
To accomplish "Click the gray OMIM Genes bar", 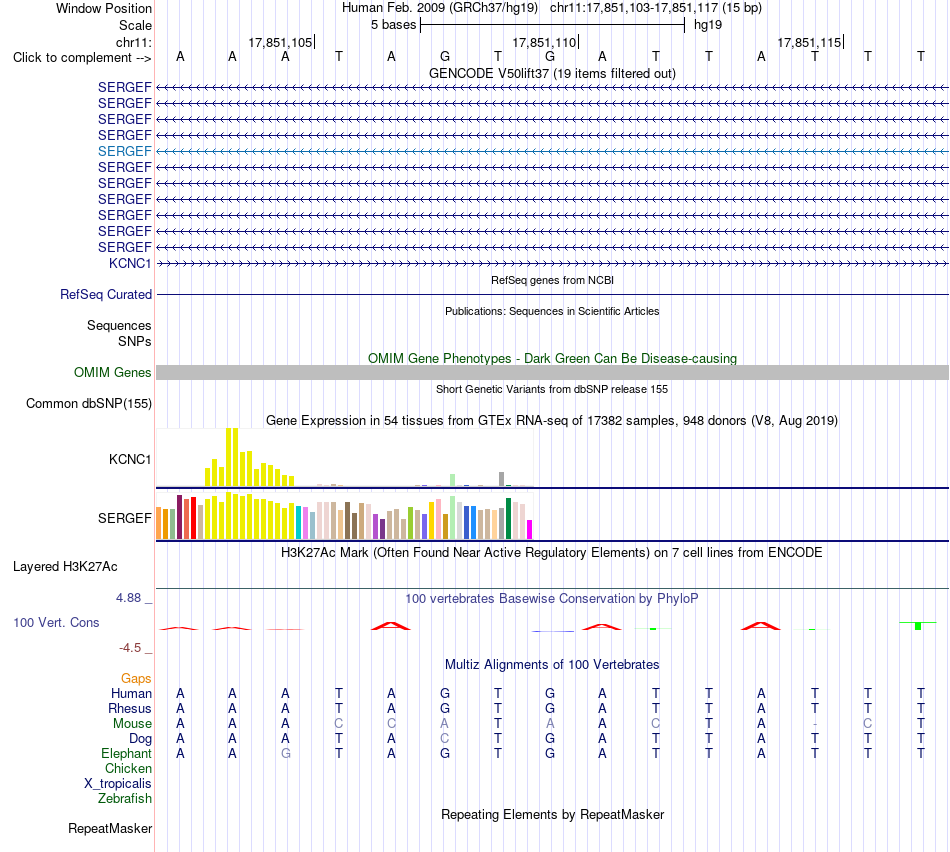I will 552,372.
